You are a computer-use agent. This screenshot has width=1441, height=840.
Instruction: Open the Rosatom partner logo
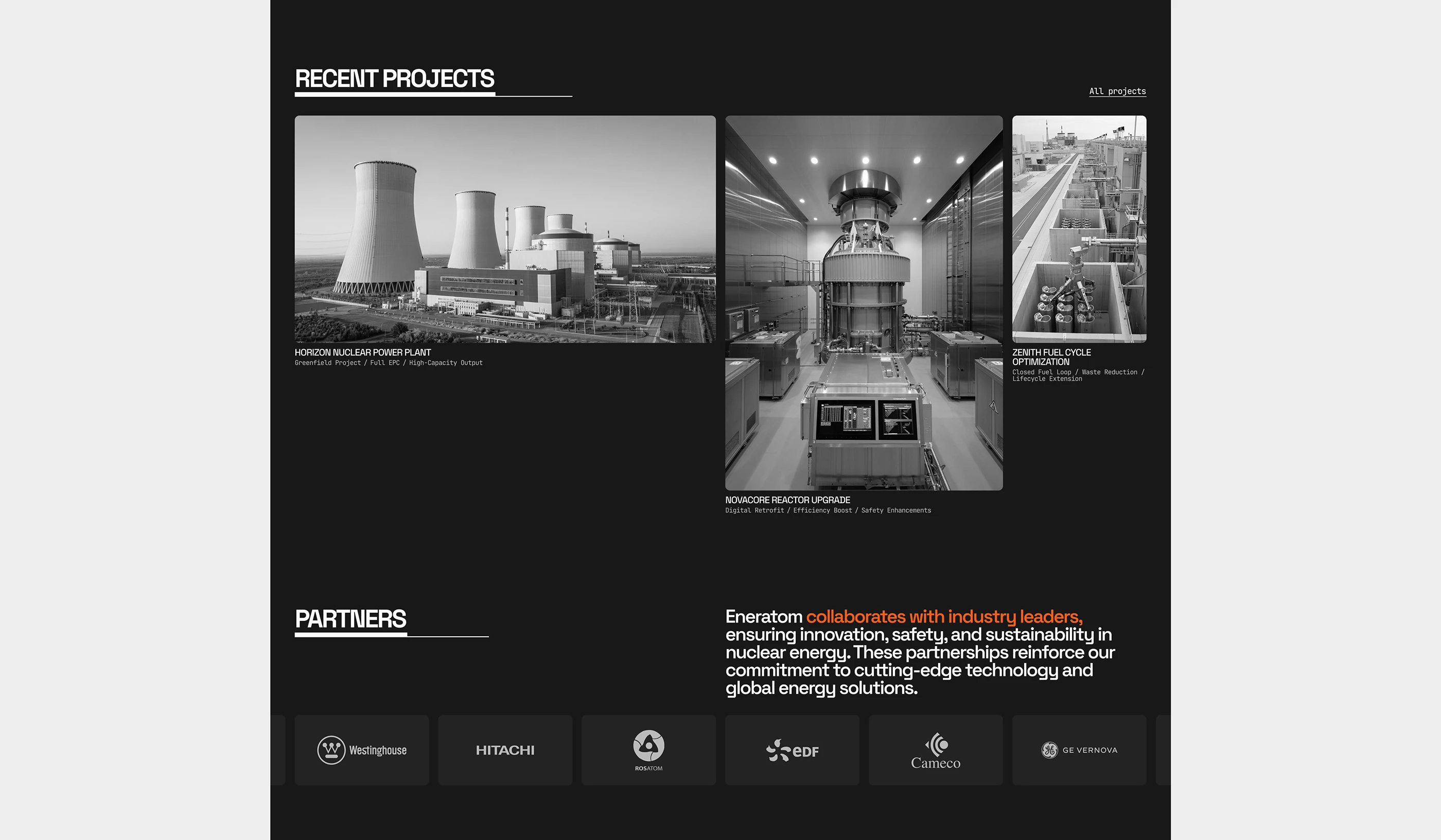[648, 749]
